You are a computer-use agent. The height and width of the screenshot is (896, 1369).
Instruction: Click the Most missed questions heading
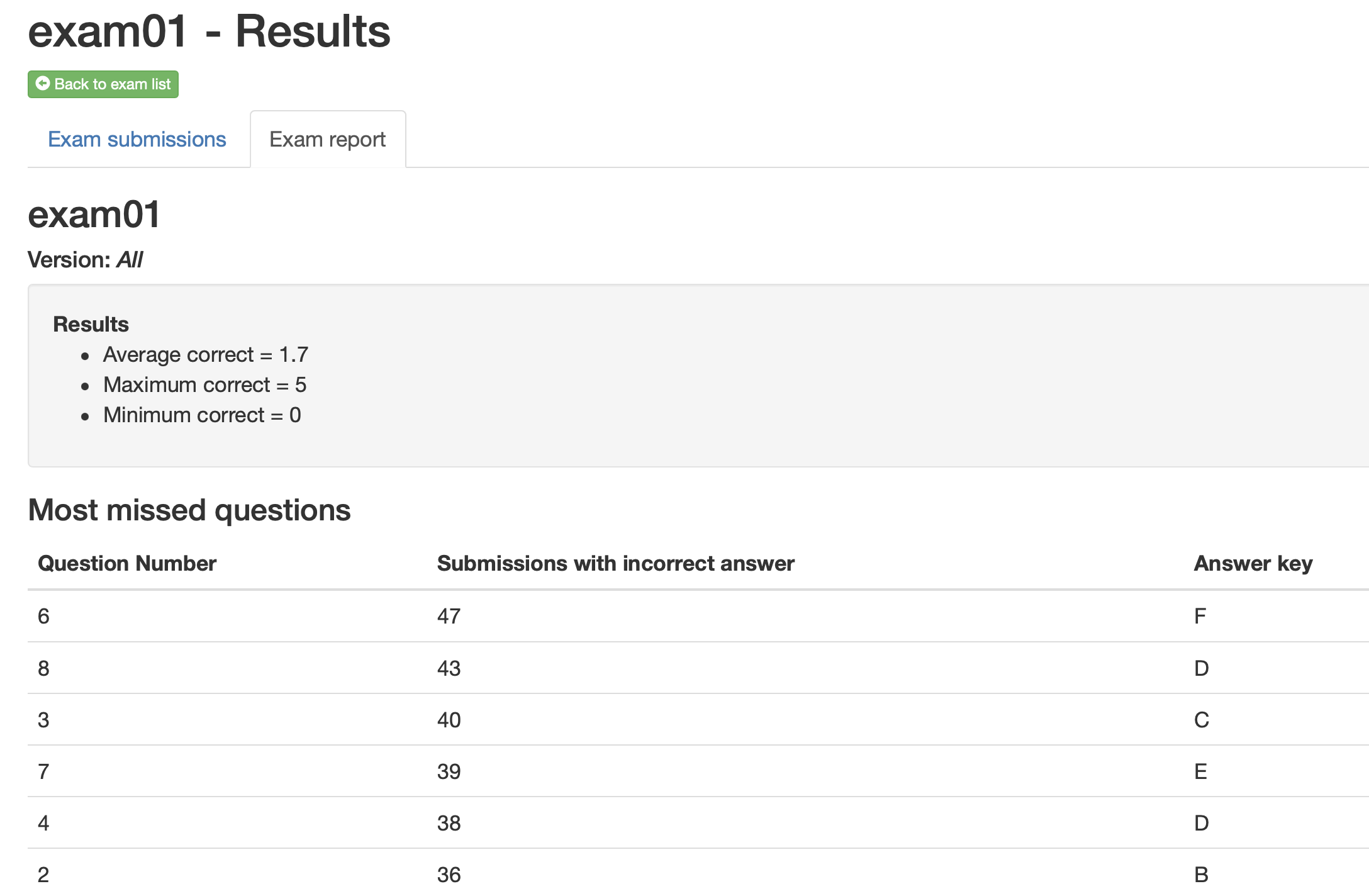point(189,510)
